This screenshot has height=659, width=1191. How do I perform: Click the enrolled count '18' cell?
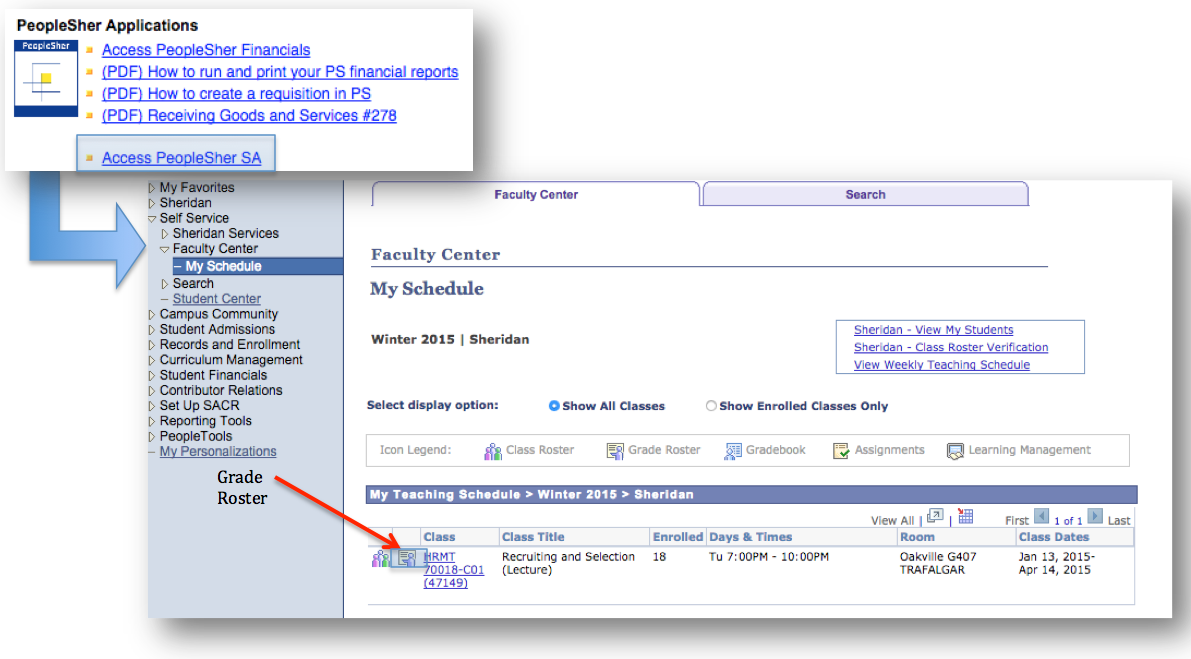659,557
